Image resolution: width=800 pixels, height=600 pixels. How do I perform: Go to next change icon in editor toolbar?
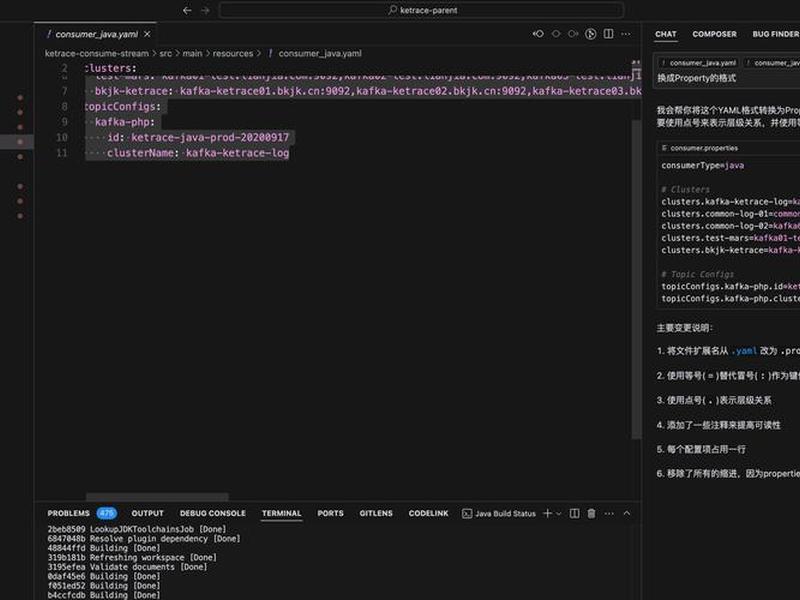(x=573, y=34)
